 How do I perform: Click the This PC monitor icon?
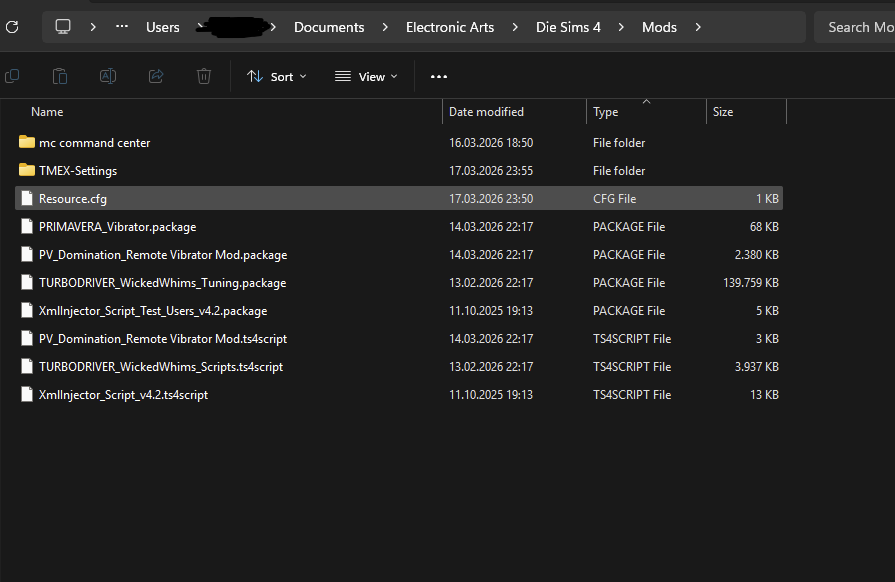point(63,27)
